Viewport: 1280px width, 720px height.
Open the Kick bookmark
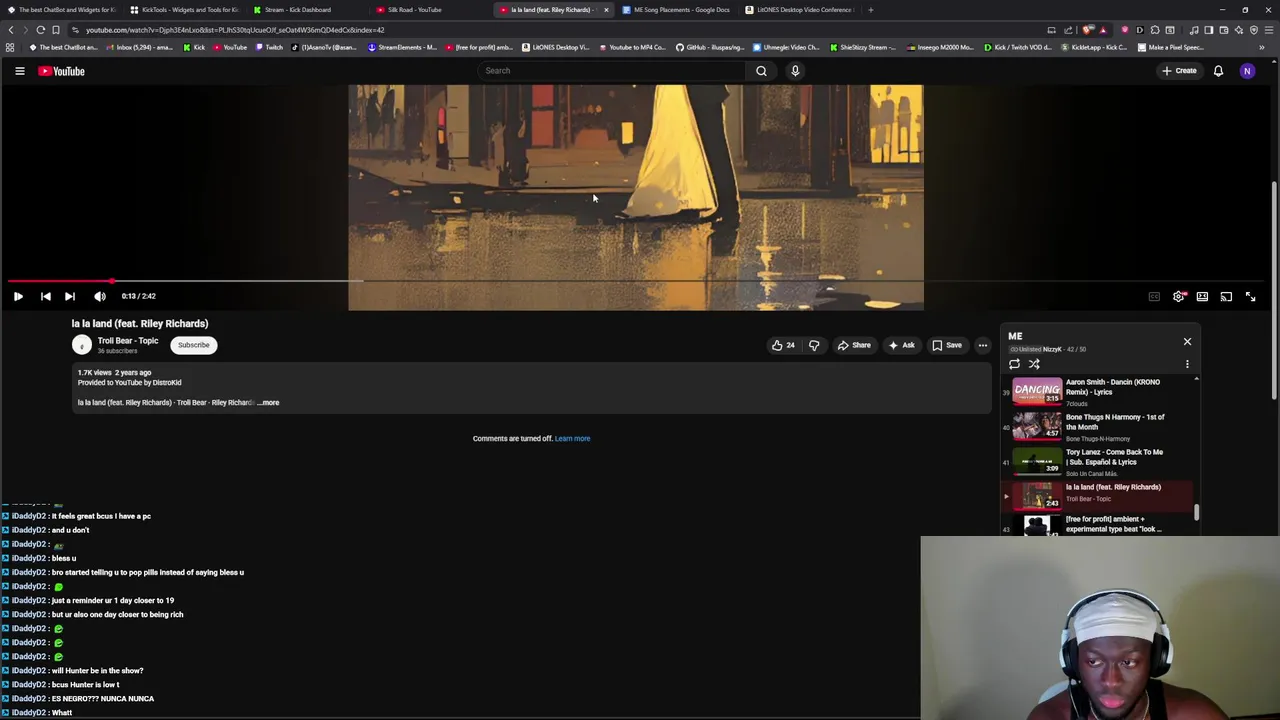coord(194,47)
